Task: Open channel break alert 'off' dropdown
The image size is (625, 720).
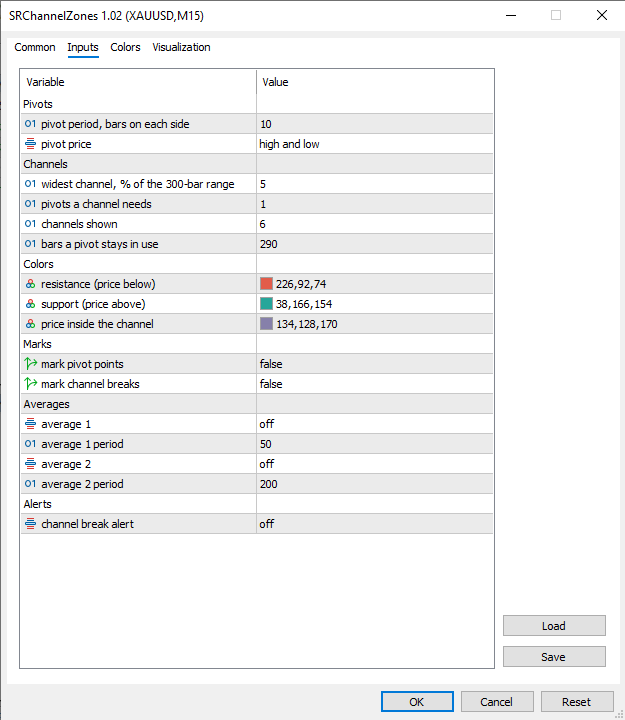Action: pos(375,524)
